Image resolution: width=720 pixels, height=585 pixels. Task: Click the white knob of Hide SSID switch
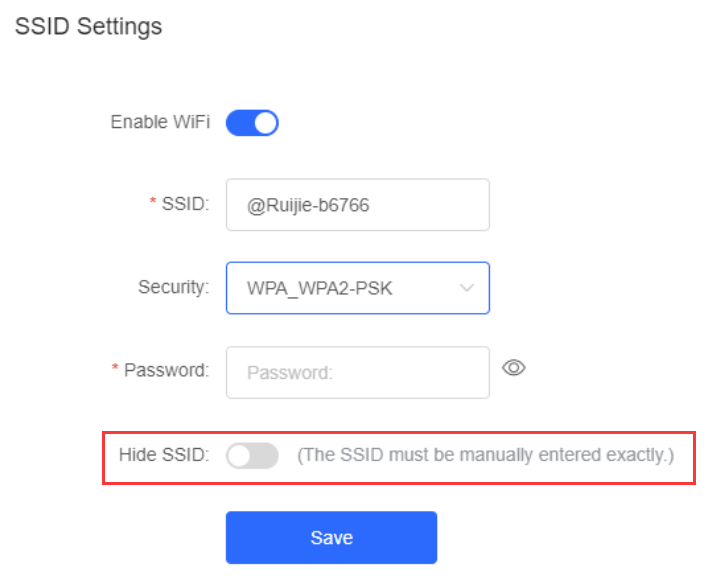click(x=239, y=456)
